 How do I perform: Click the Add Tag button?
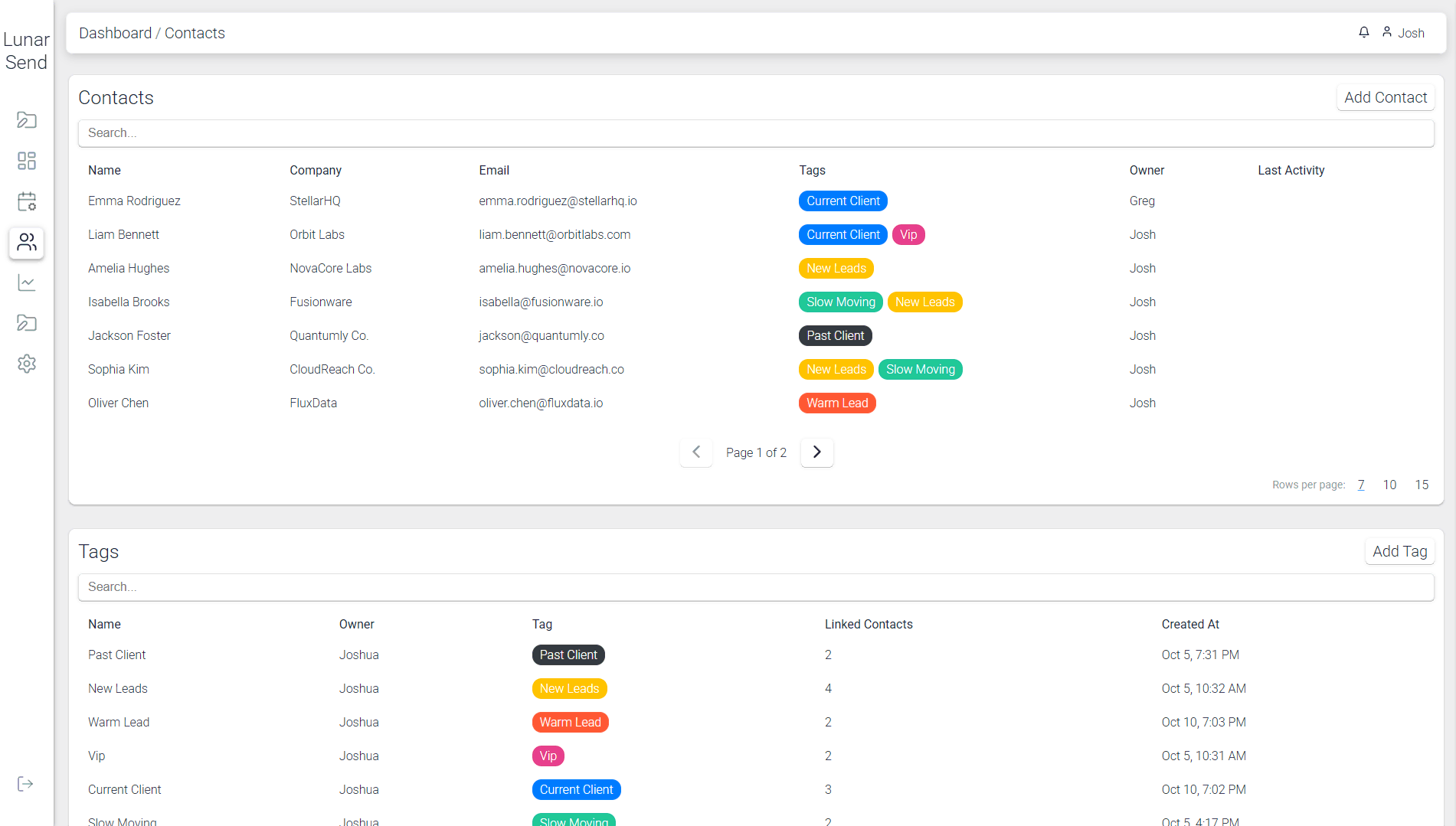point(1399,551)
